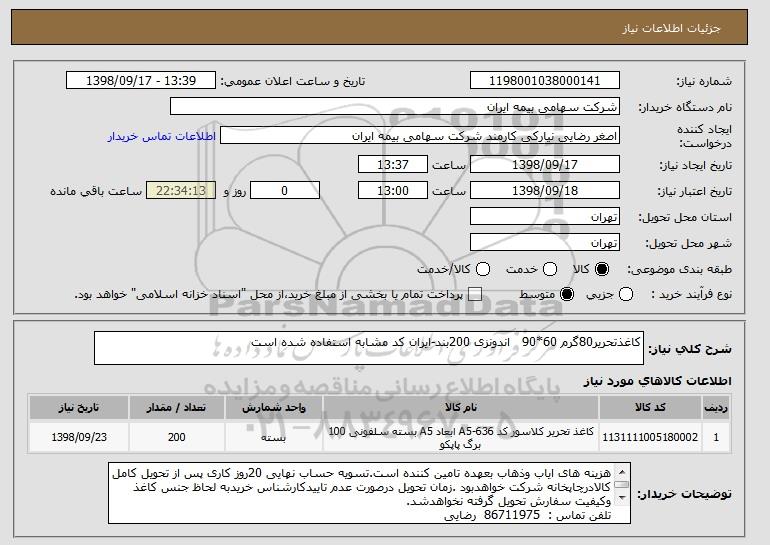Click the unit cell بسته
The height and width of the screenshot is (545, 770).
[x=274, y=437]
